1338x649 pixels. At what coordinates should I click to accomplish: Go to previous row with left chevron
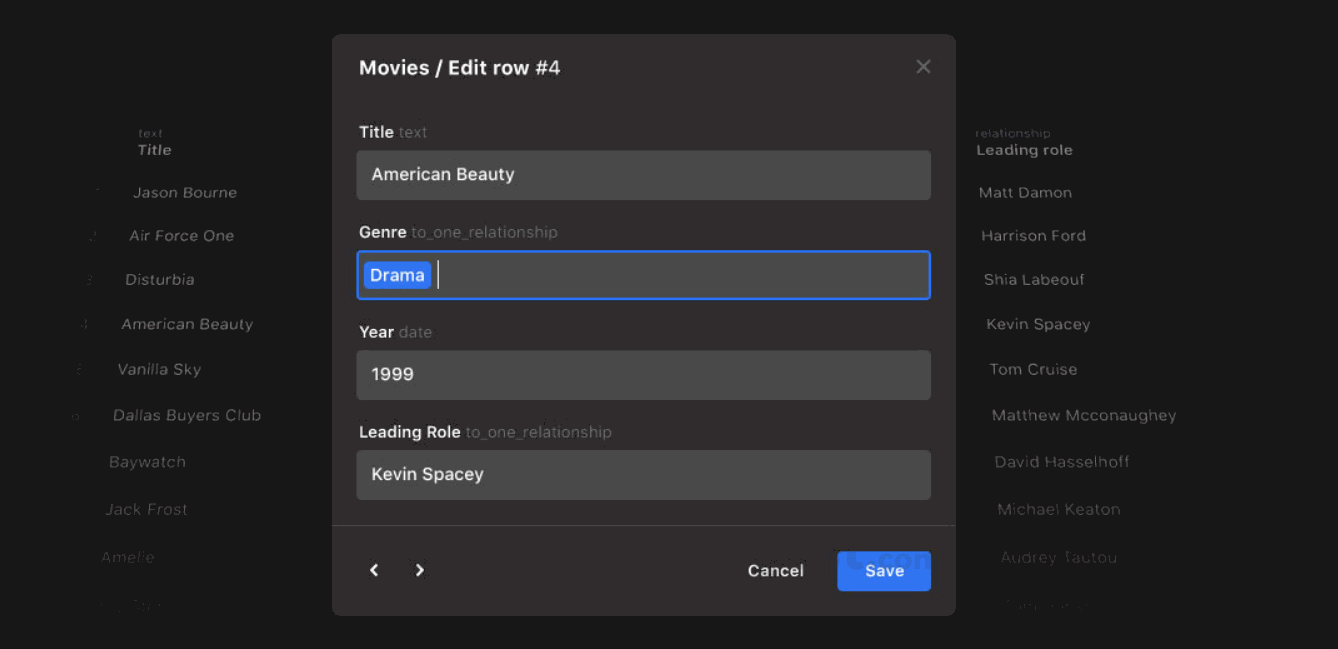coord(374,570)
